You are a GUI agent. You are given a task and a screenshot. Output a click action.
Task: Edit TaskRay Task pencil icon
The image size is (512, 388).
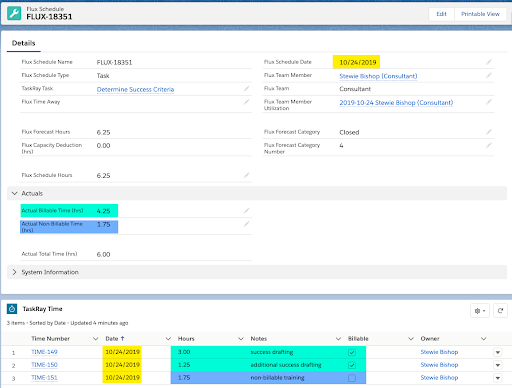(x=246, y=89)
